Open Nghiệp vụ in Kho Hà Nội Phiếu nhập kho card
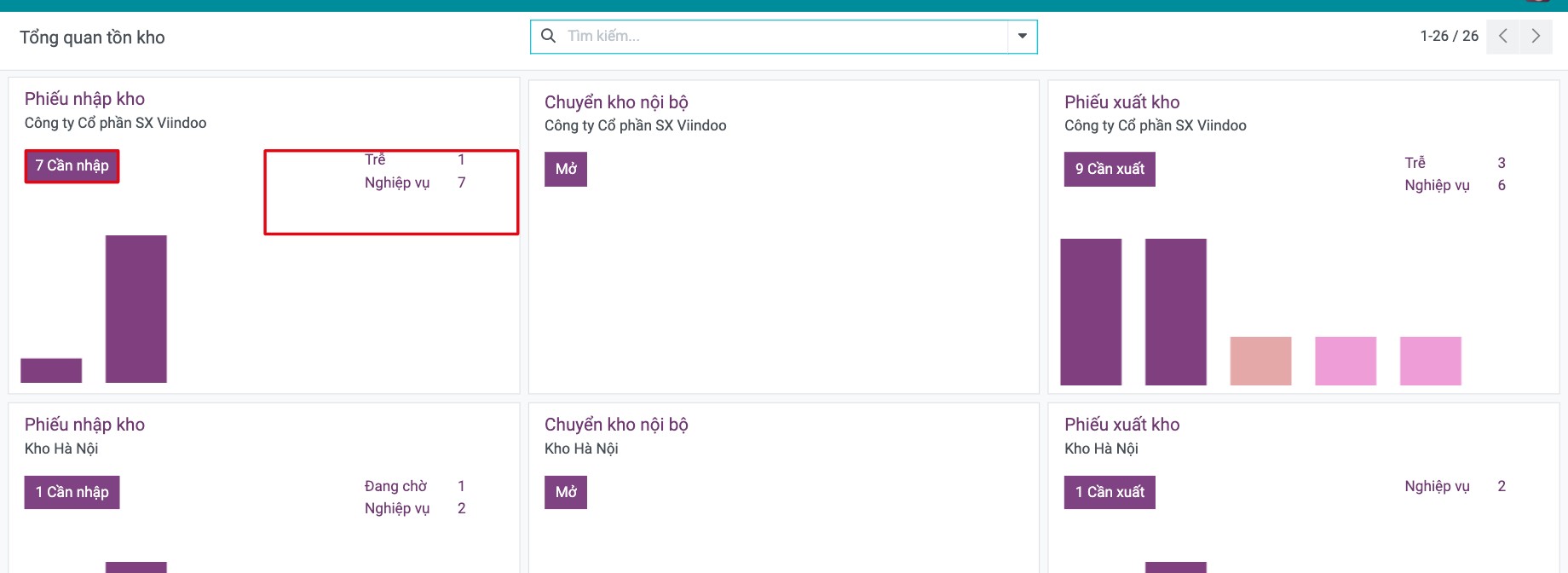The width and height of the screenshot is (1568, 573). [397, 508]
